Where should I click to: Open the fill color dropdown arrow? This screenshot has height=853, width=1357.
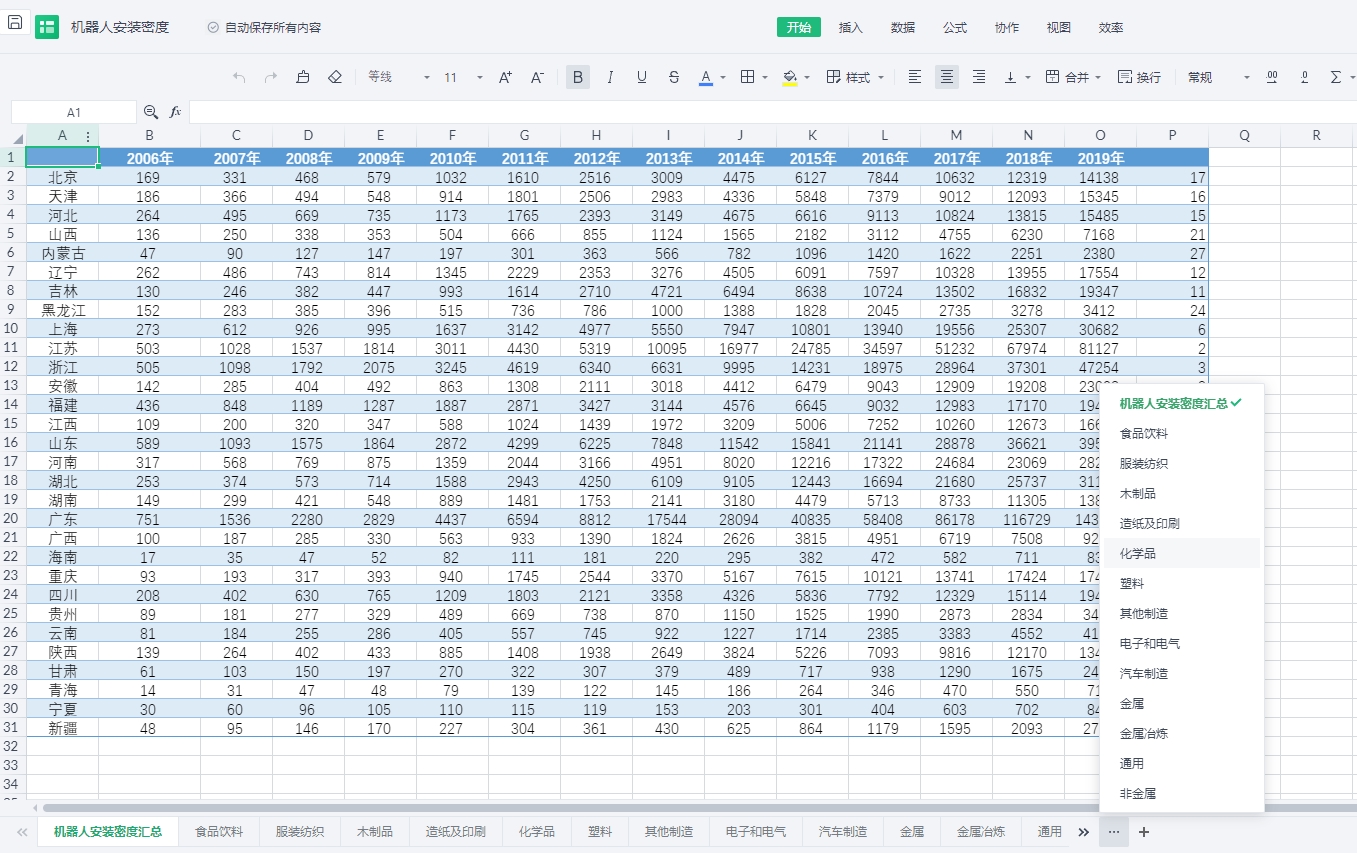pyautogui.click(x=807, y=77)
